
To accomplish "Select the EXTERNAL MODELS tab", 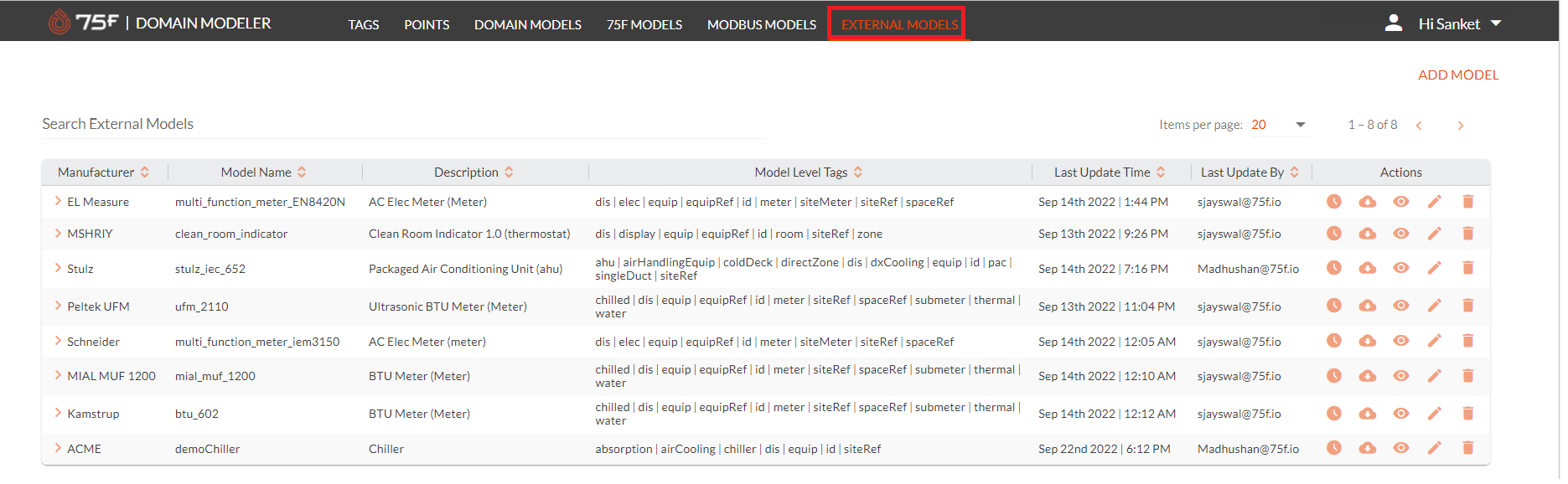I will (899, 24).
